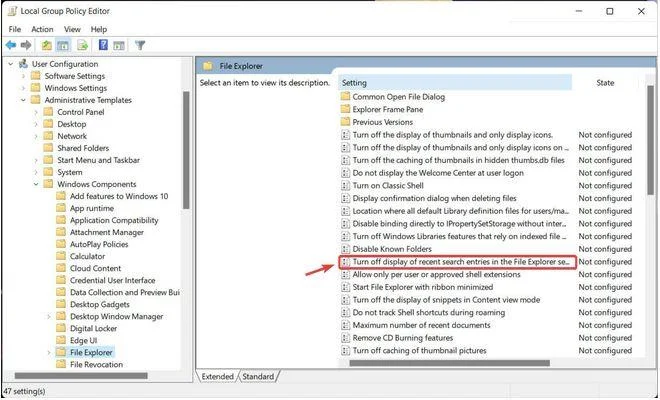Toggle the Show/Hide Console Tree icon
The height and width of the screenshot is (400, 660).
pos(63,45)
